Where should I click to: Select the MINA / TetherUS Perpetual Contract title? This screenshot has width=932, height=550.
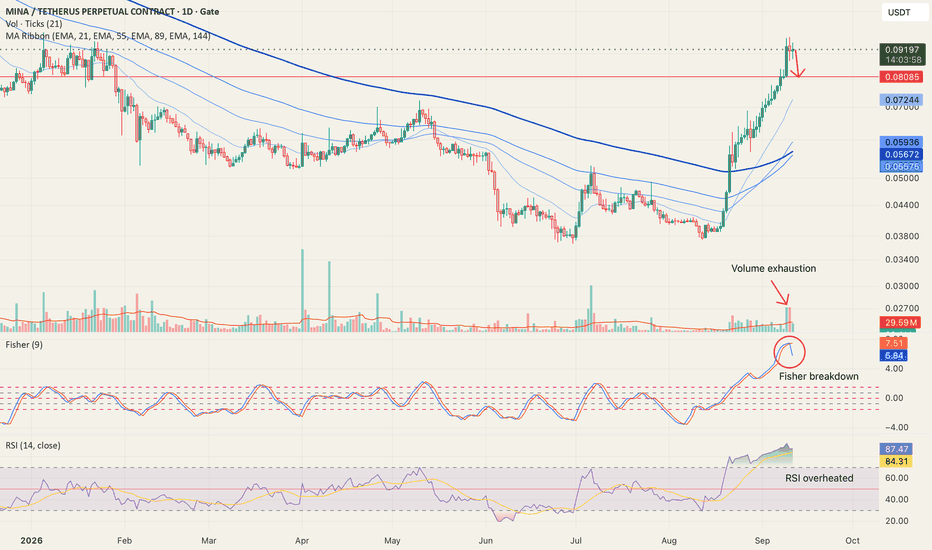tap(112, 11)
